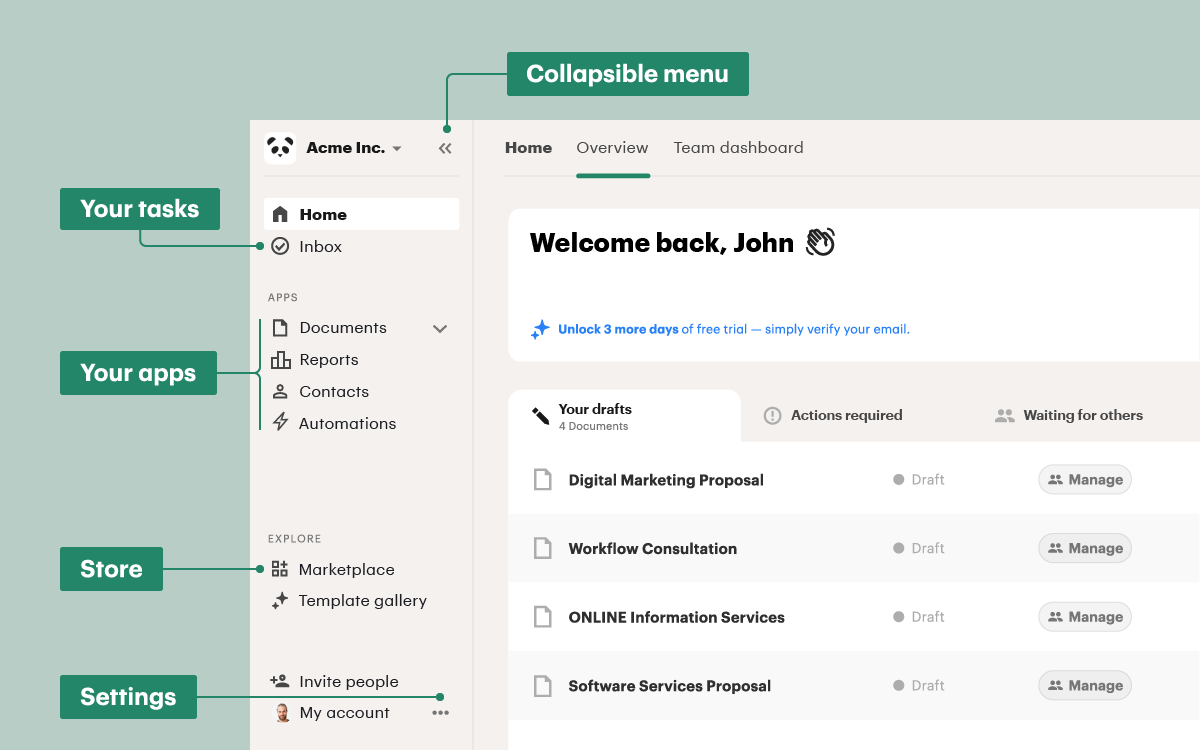The height and width of the screenshot is (750, 1200).
Task: Click the Contacts person icon
Action: 280,392
